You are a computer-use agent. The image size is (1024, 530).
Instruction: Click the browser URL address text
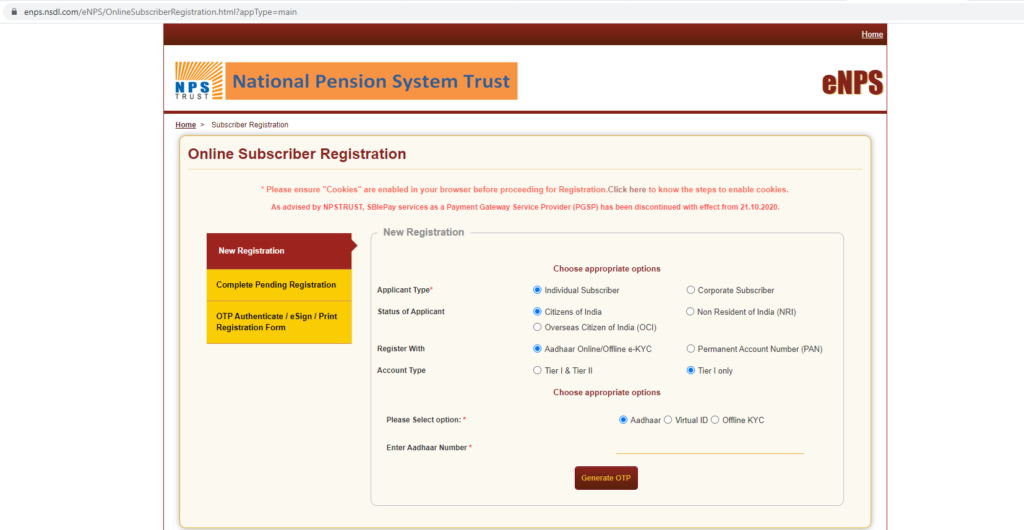pyautogui.click(x=160, y=12)
